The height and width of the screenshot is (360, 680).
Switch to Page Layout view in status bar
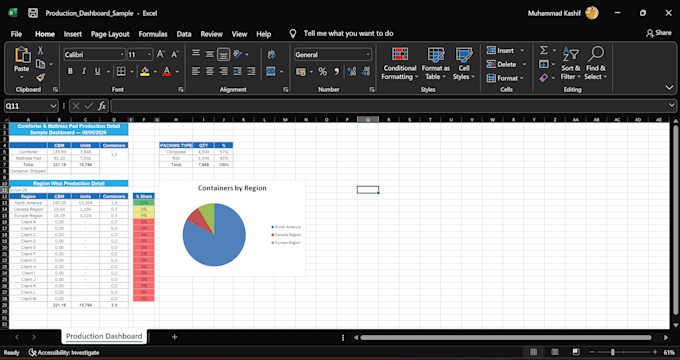pyautogui.click(x=555, y=352)
